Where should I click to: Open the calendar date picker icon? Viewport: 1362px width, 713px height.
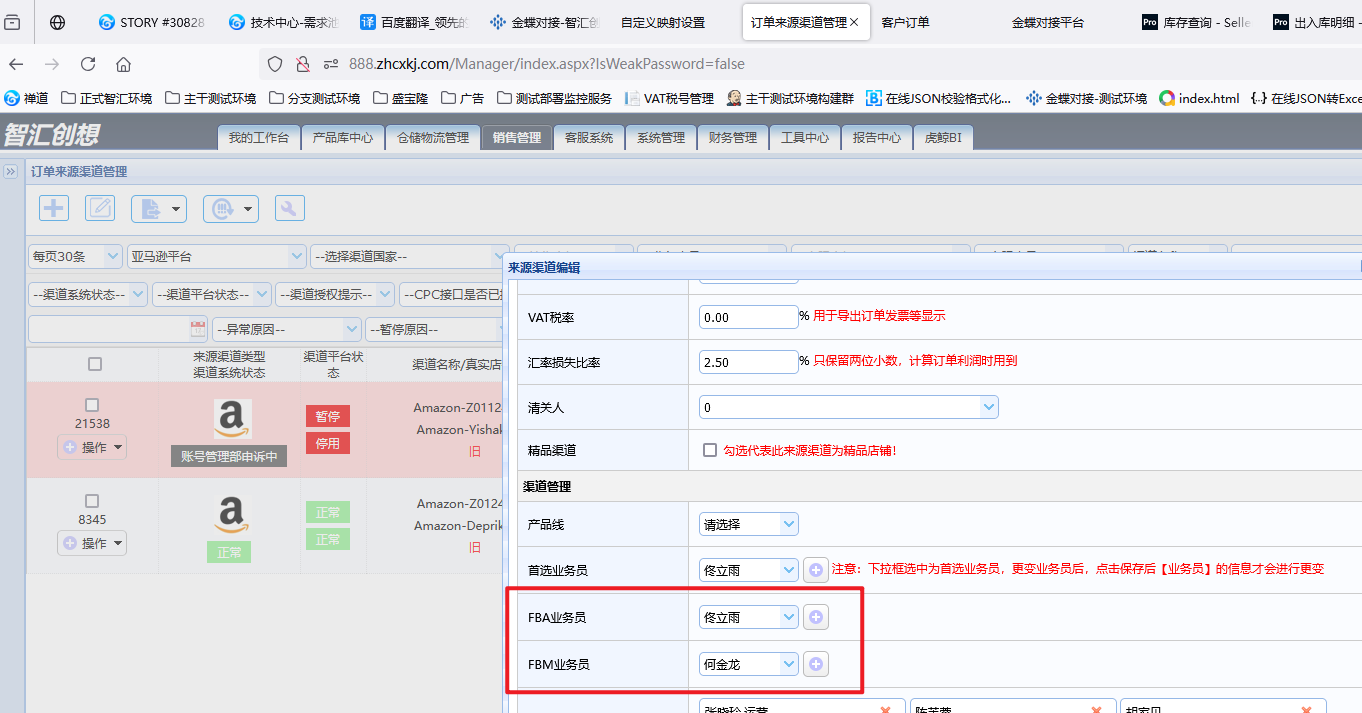pos(197,329)
